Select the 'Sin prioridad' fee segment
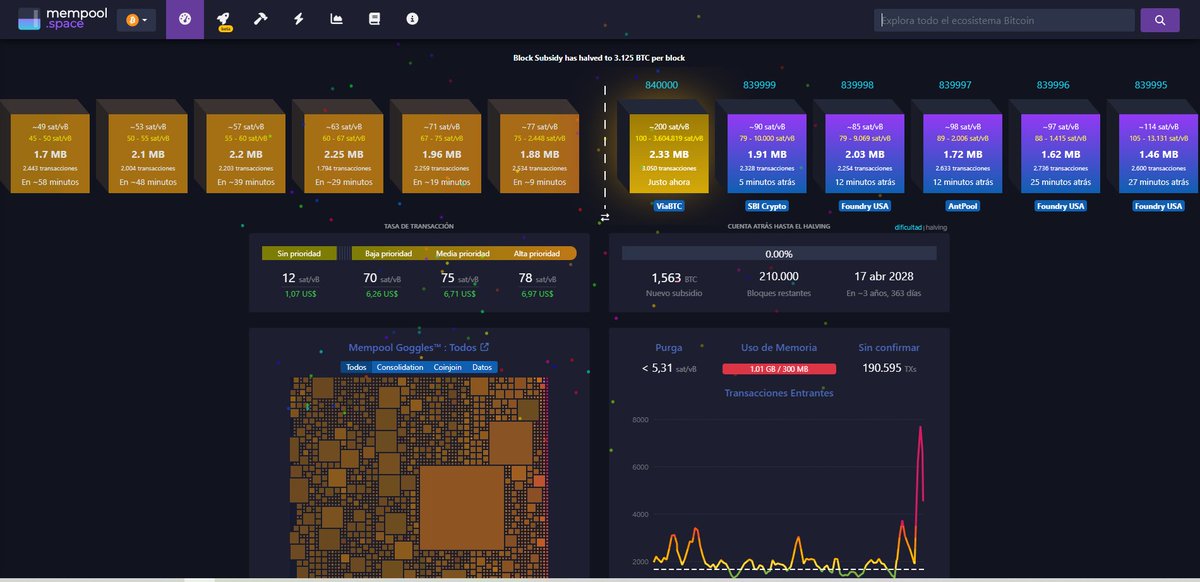 point(298,254)
